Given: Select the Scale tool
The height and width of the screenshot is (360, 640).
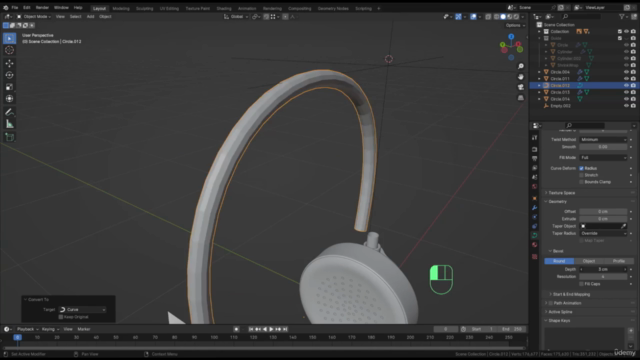Looking at the screenshot, I should click(x=9, y=87).
